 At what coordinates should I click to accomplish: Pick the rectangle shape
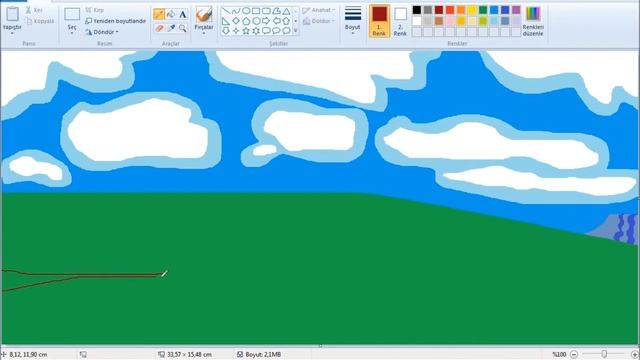tap(256, 11)
